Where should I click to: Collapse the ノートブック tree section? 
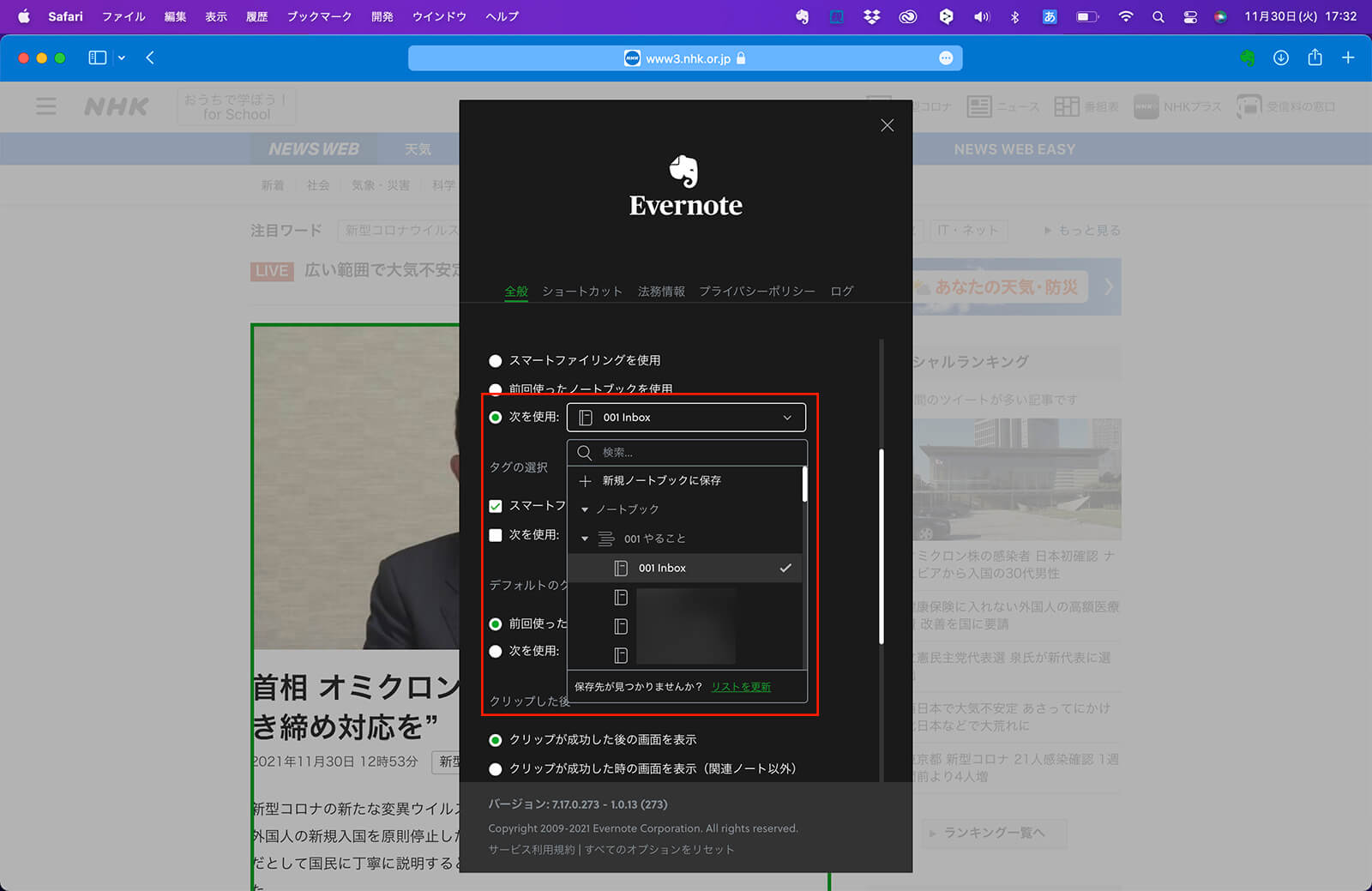click(585, 509)
